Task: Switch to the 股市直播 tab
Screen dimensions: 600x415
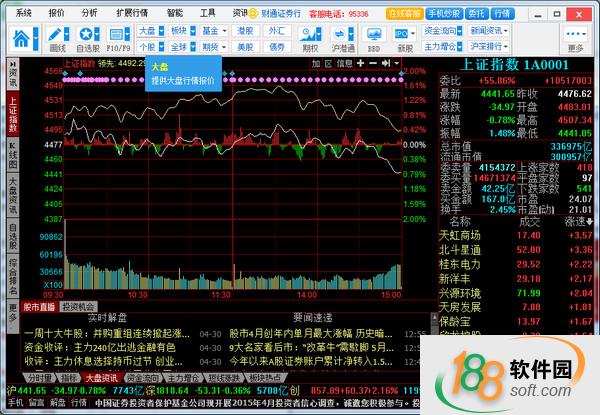Action: [39, 307]
